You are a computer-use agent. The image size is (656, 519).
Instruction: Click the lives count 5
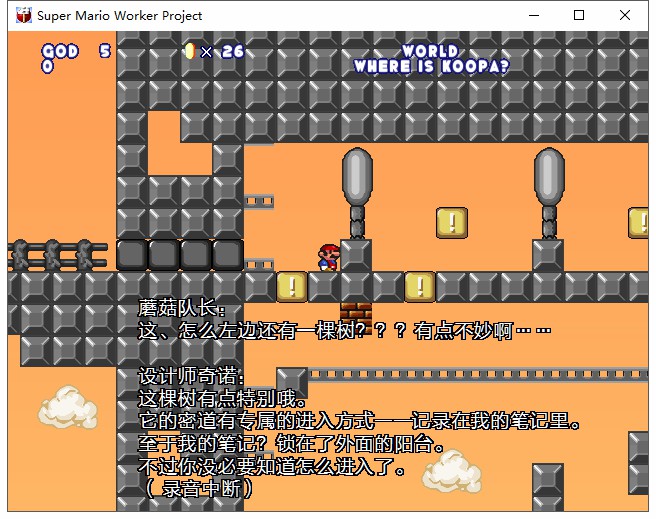105,51
